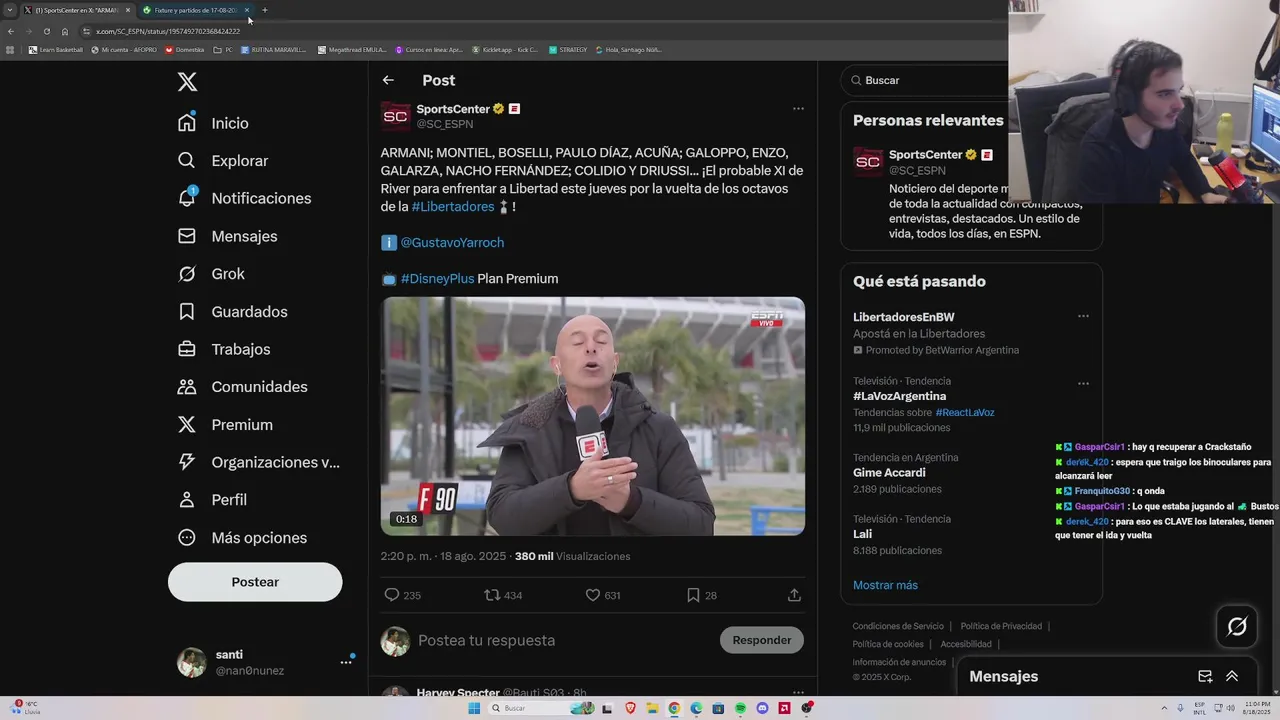
Task: Open more options for #LaVozArgentina trend
Action: pyautogui.click(x=1083, y=383)
